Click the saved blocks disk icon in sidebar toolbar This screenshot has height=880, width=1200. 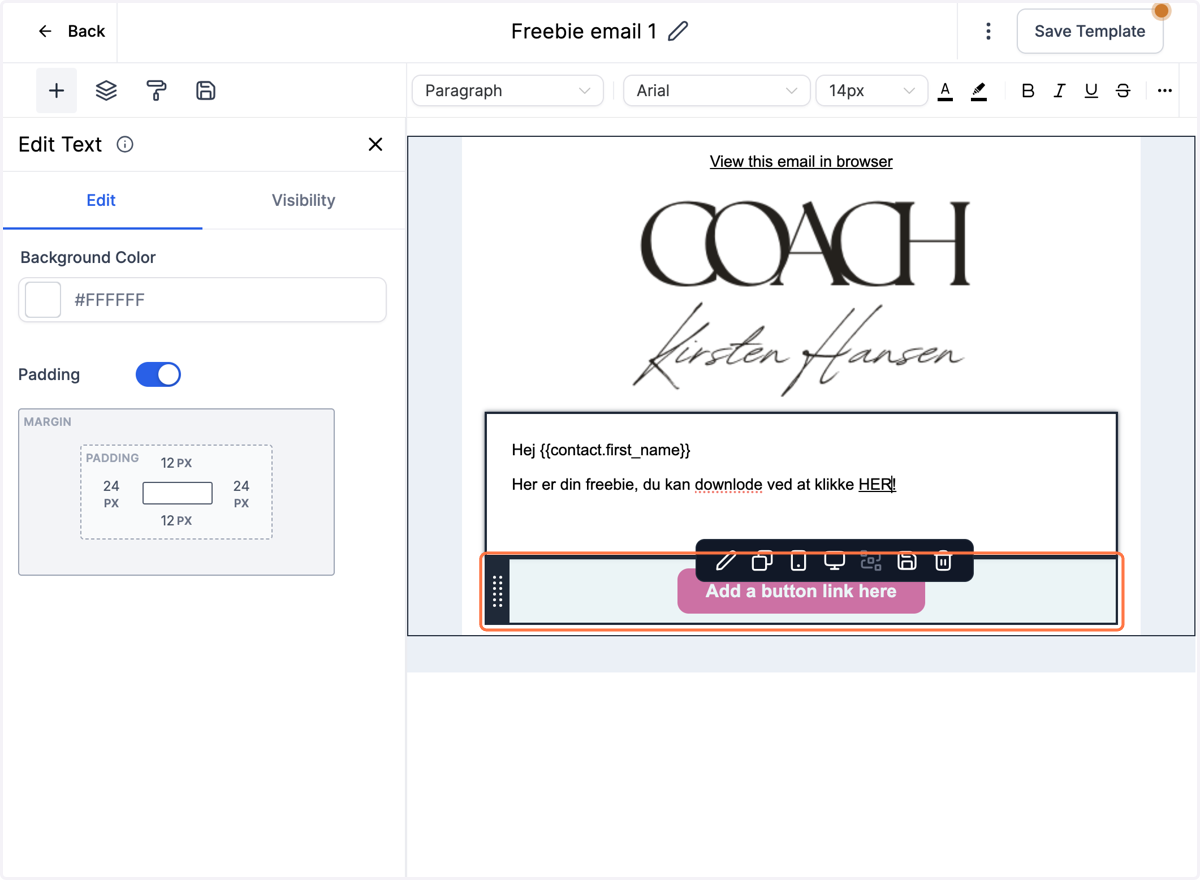tap(206, 91)
